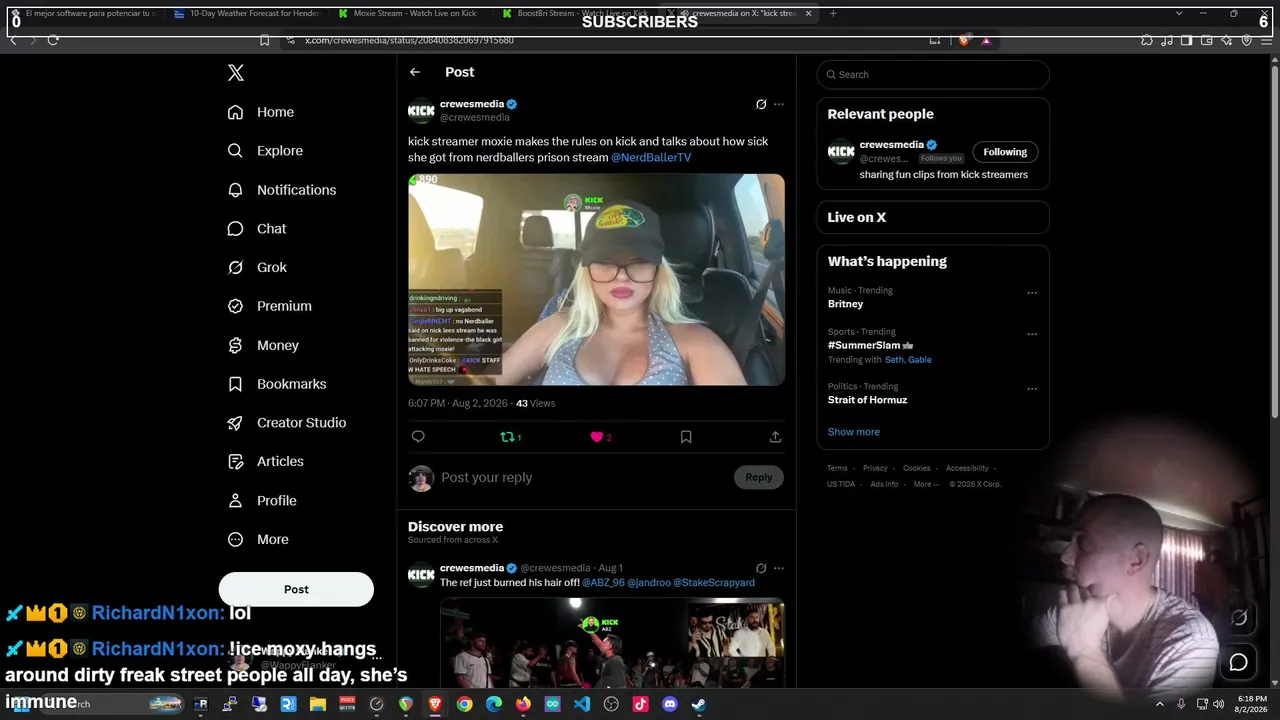Open the Explore page
This screenshot has height=720, width=1280.
click(x=265, y=151)
